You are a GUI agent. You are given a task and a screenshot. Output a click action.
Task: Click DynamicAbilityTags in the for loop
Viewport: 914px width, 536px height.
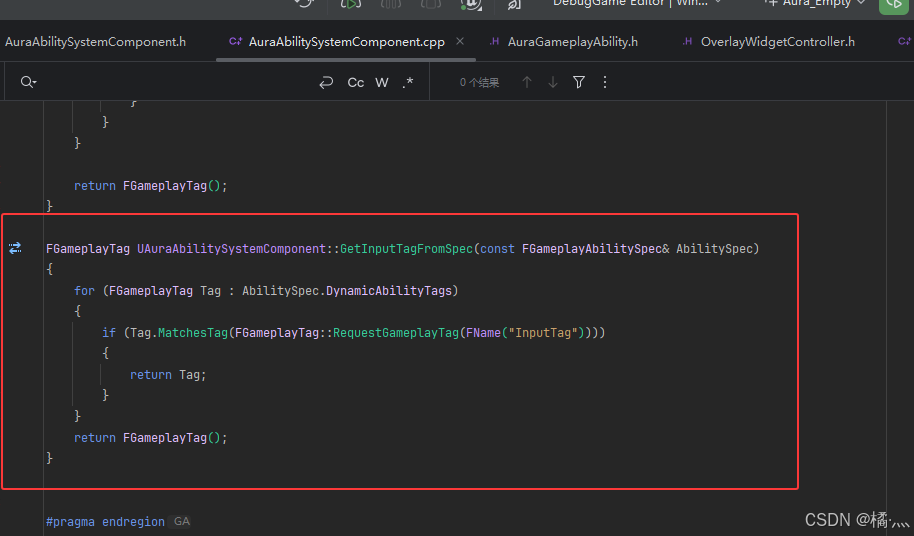[x=389, y=291]
